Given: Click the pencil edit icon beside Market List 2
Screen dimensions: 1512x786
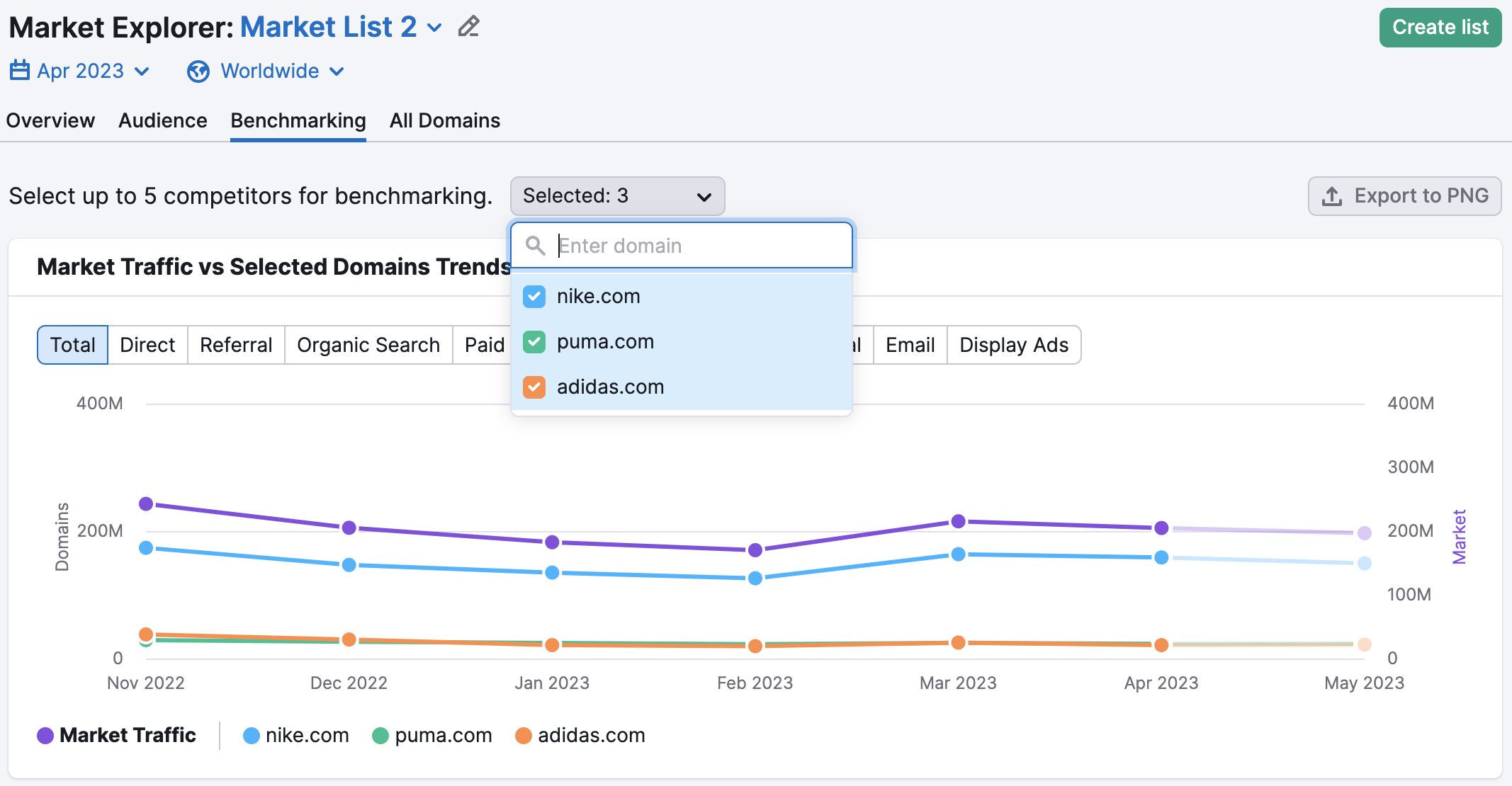Looking at the screenshot, I should click(x=468, y=27).
